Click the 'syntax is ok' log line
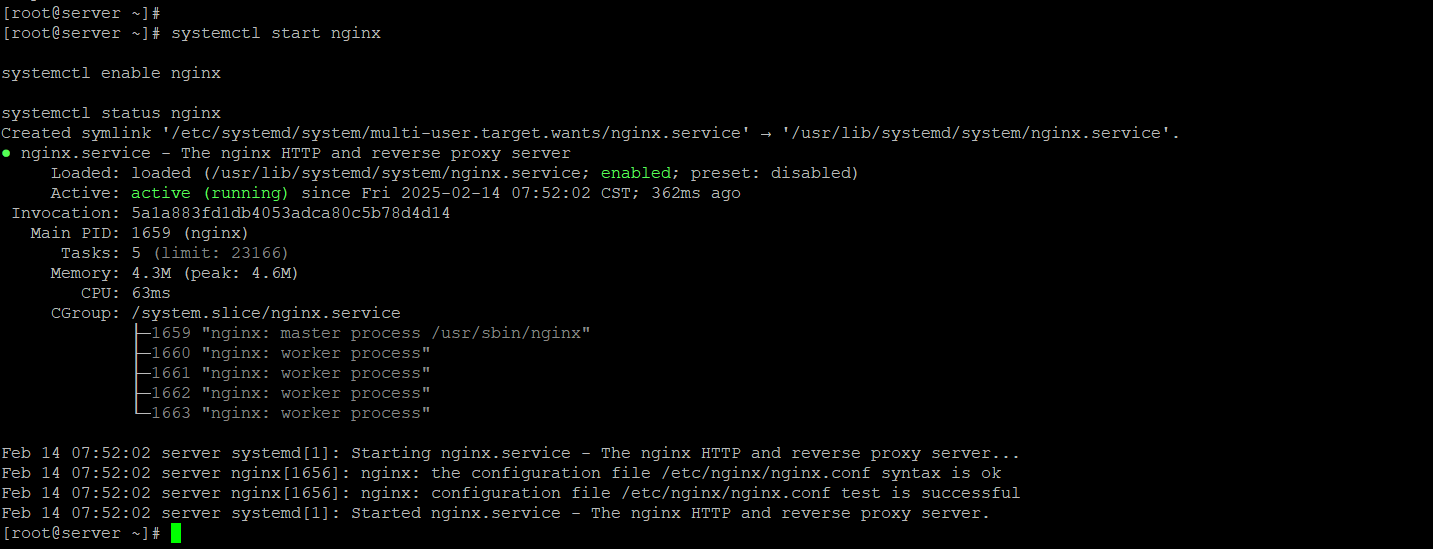The height and width of the screenshot is (549, 1433). click(x=501, y=473)
